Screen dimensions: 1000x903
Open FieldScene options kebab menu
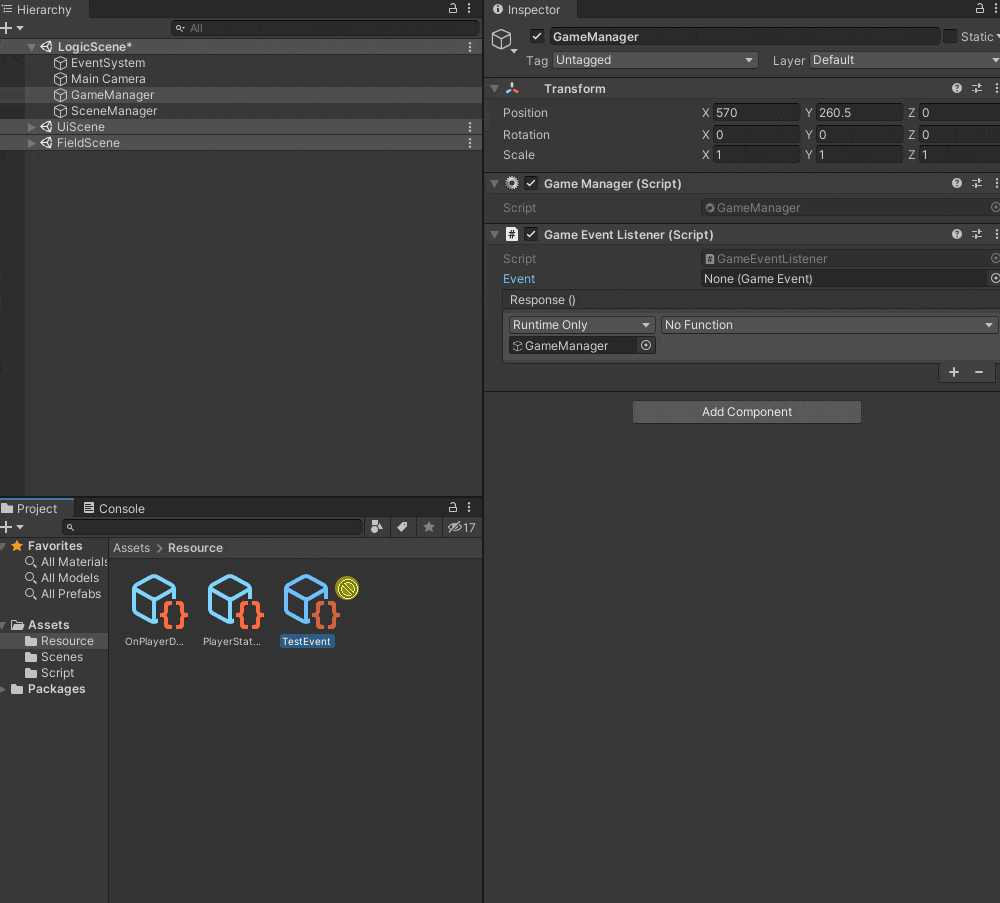click(470, 143)
